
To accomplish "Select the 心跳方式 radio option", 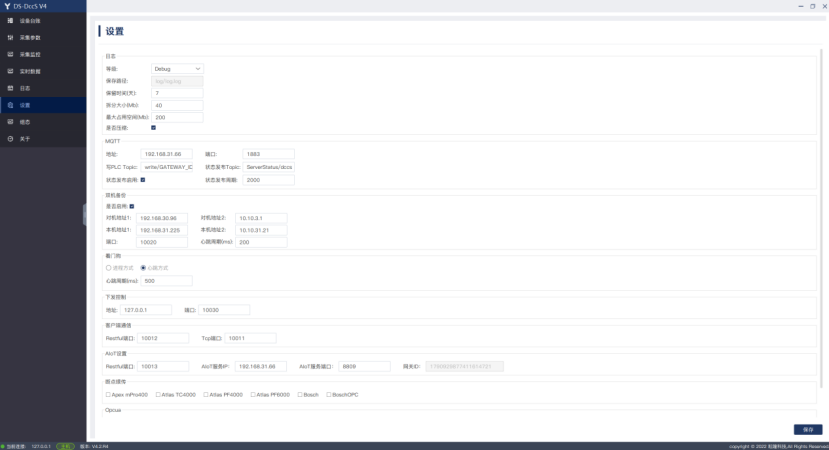I will [x=143, y=268].
